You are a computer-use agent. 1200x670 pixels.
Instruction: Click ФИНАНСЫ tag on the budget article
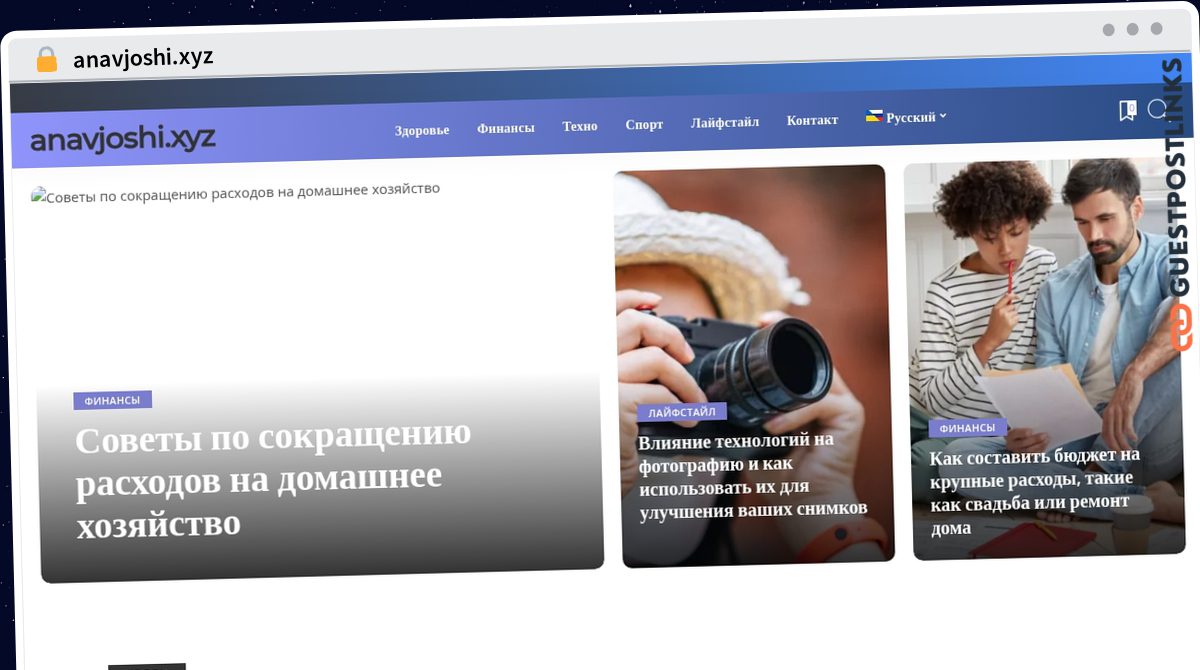tap(967, 428)
